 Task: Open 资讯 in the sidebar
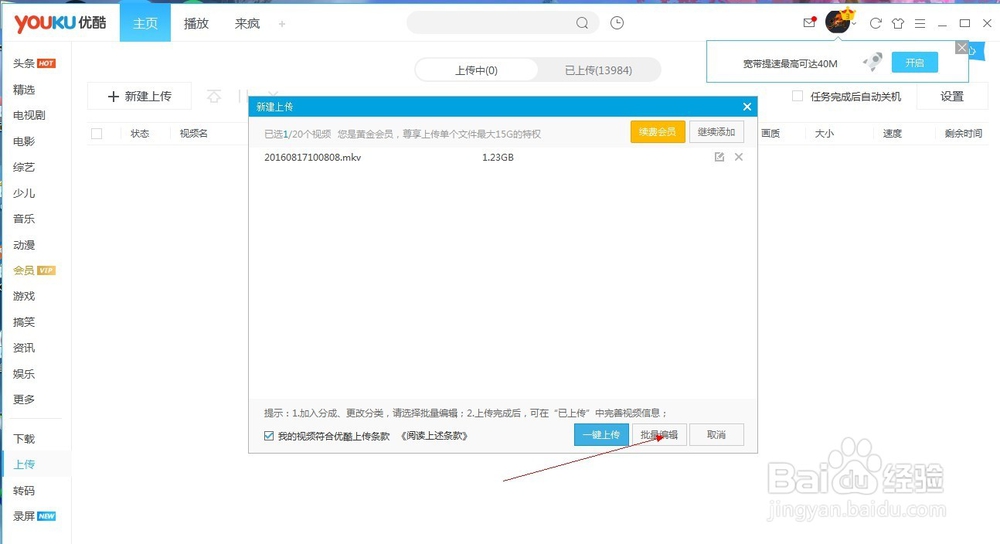click(24, 348)
